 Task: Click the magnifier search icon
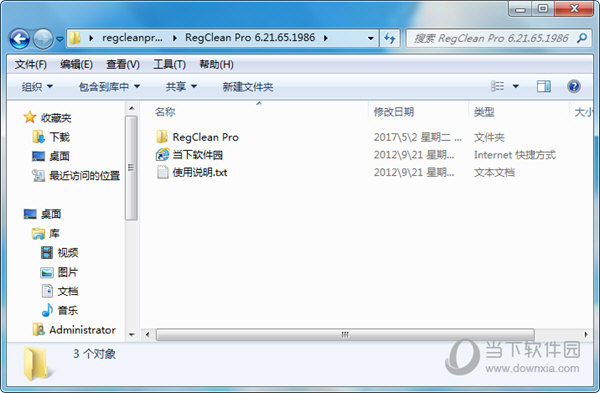click(582, 38)
